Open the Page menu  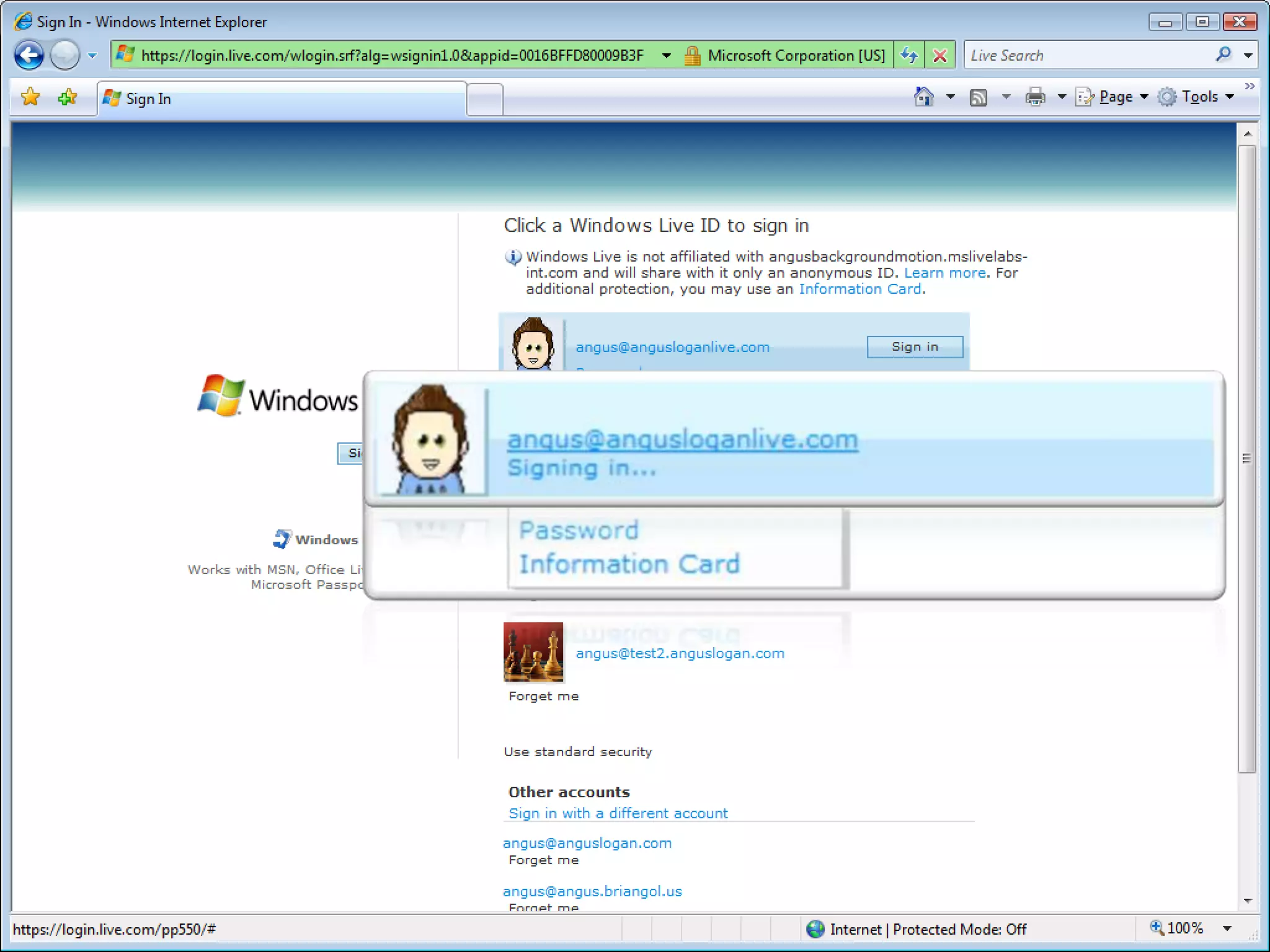(x=1112, y=97)
